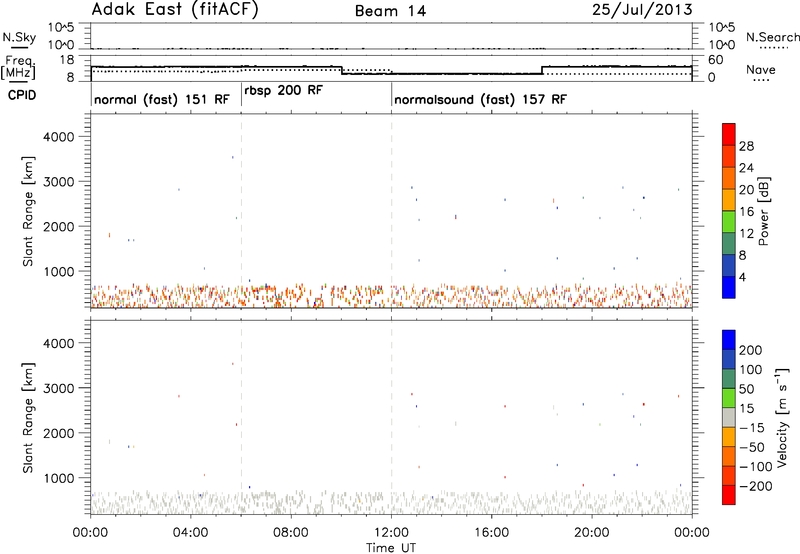Click the dashed vertical line at 06:00 in velocity panel
Viewport: 800px width, 554px height.
click(241, 417)
